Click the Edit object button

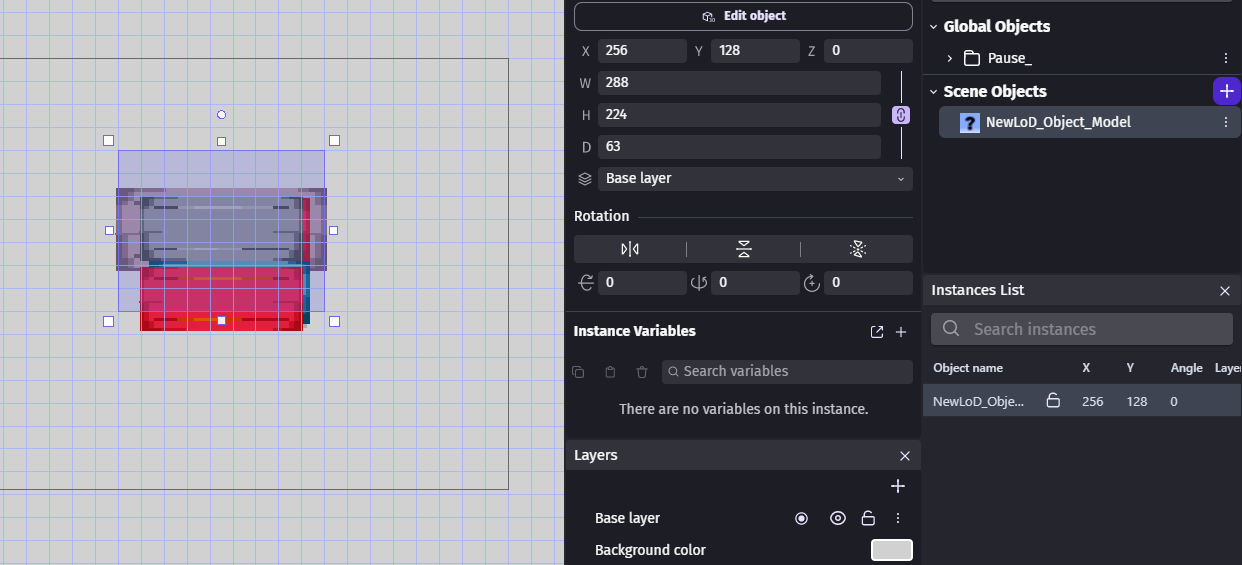point(743,16)
